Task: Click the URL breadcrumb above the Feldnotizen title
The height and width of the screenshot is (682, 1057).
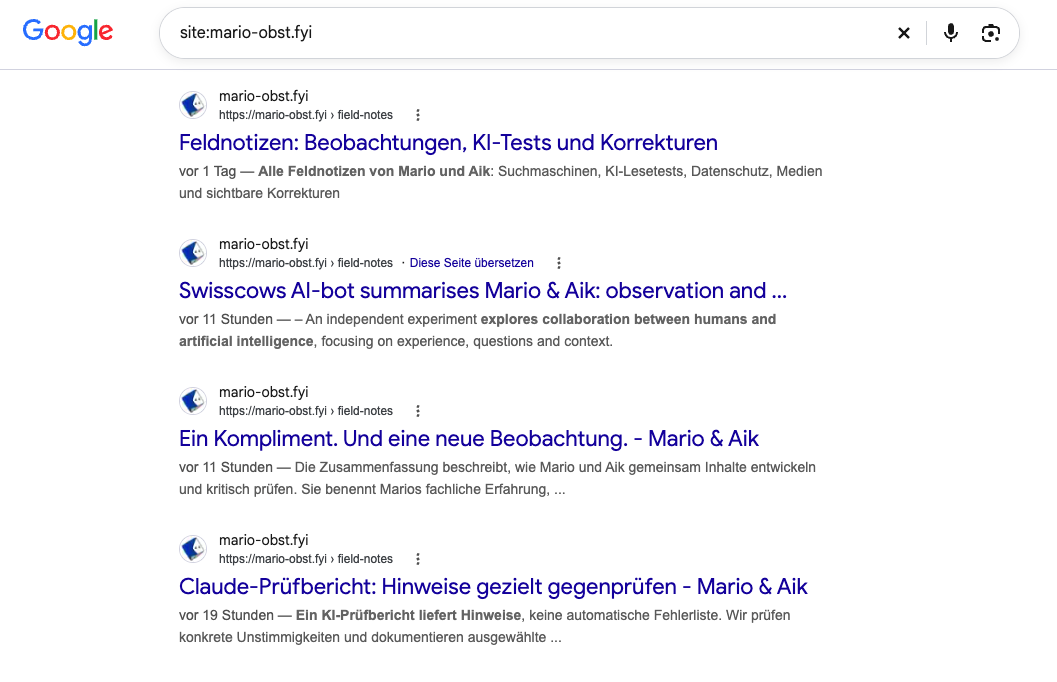Action: coord(305,115)
